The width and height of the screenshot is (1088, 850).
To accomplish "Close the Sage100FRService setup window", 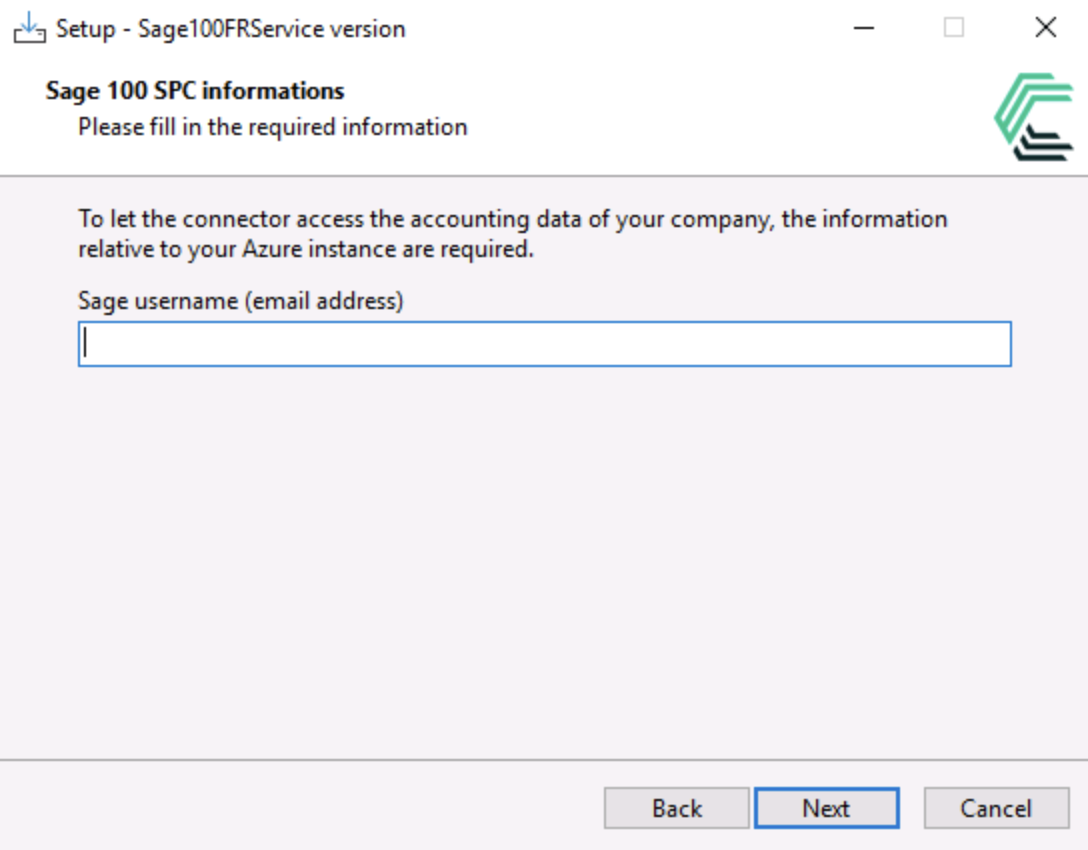I will (1045, 28).
